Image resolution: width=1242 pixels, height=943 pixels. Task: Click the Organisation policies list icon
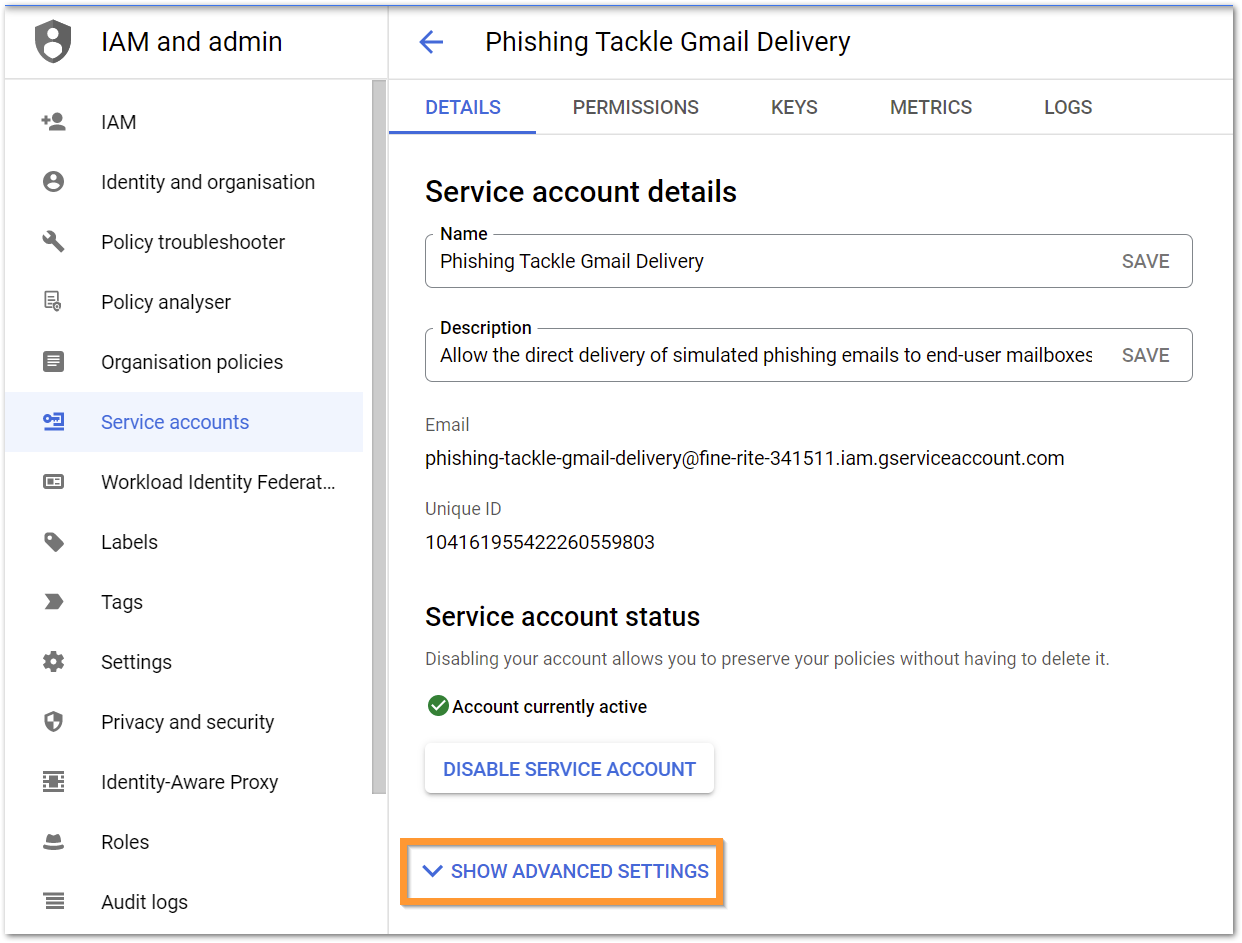coord(54,362)
